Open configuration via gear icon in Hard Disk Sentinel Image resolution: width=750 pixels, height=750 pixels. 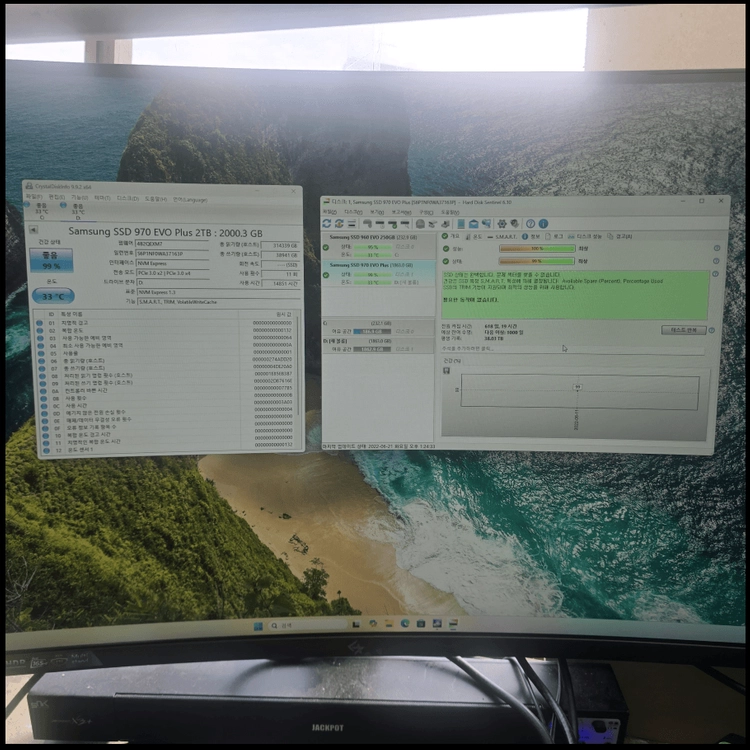click(x=502, y=223)
